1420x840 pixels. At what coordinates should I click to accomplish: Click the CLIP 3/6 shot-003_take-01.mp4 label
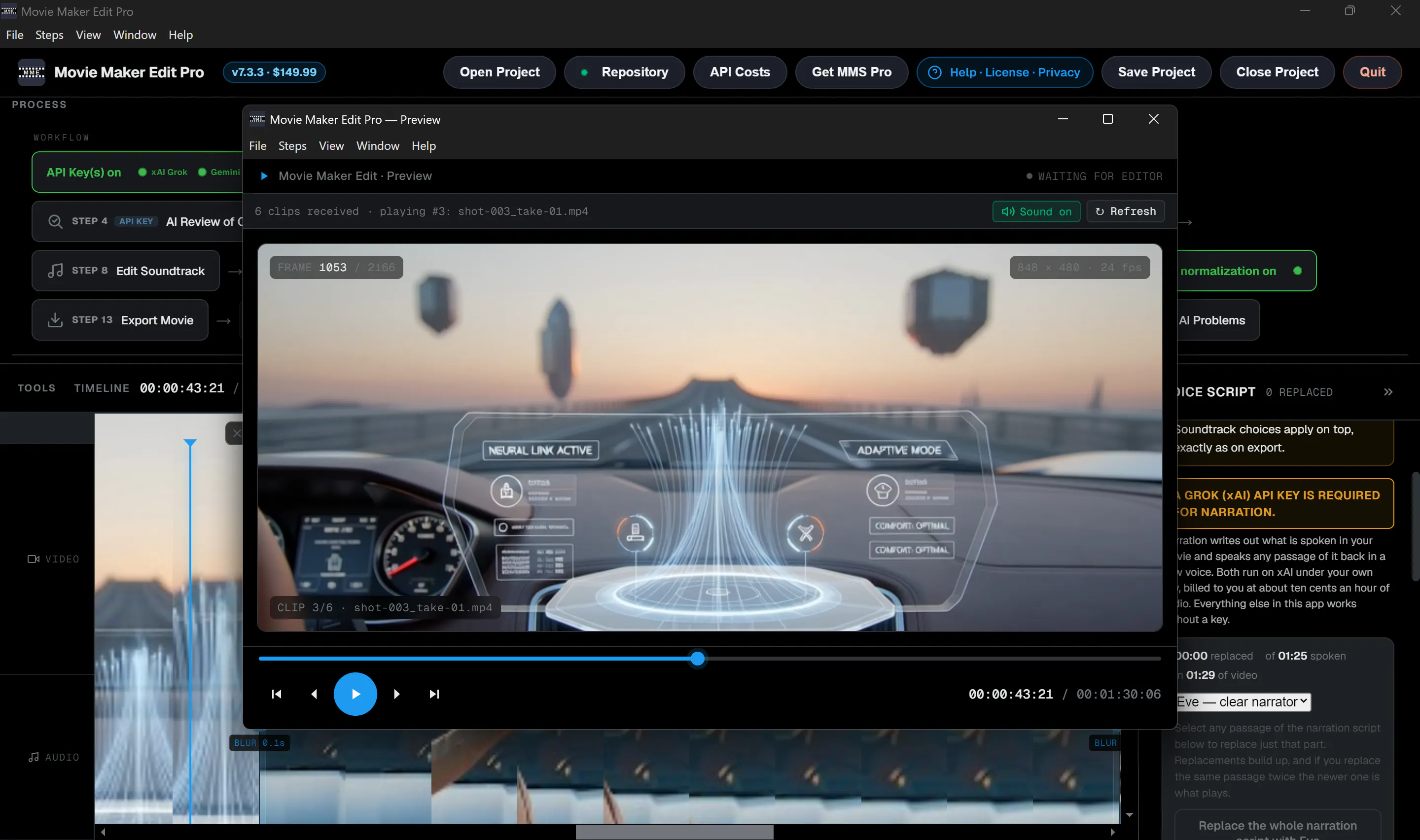coord(385,607)
